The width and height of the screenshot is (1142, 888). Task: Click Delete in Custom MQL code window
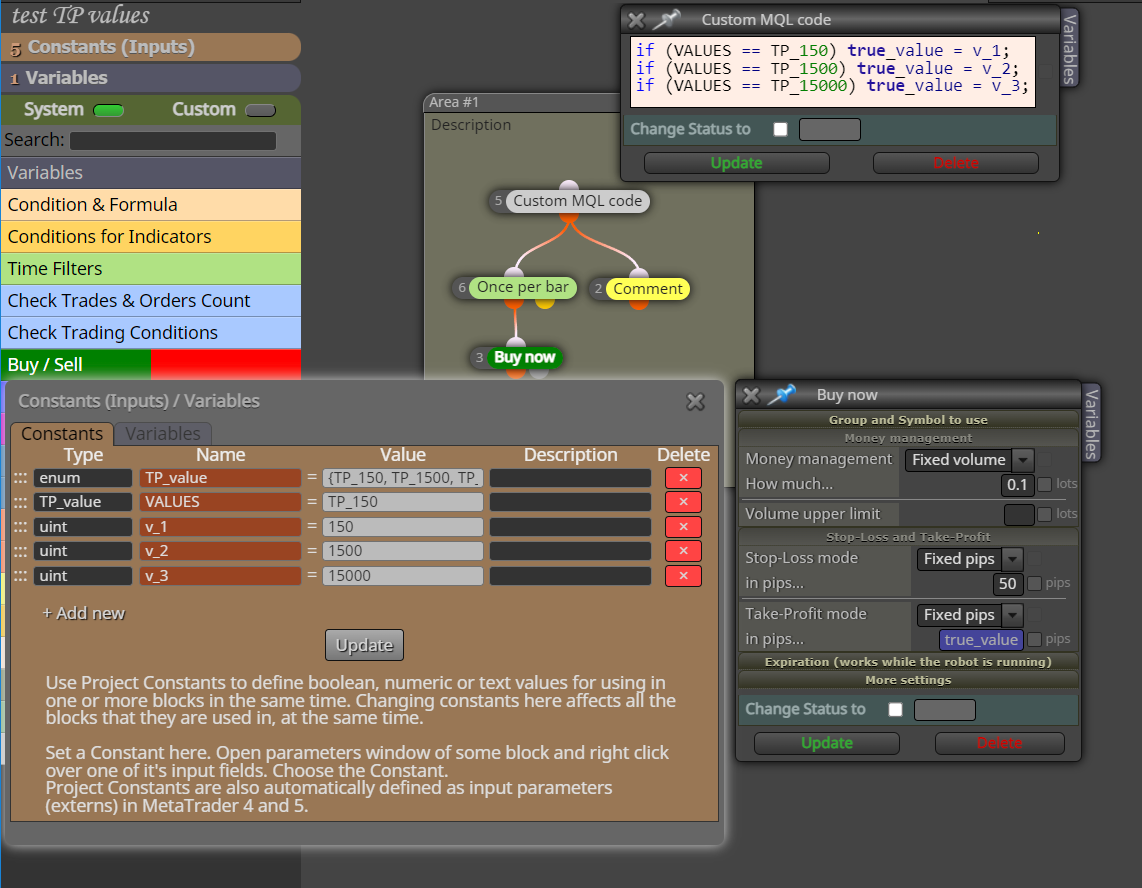[x=956, y=163]
